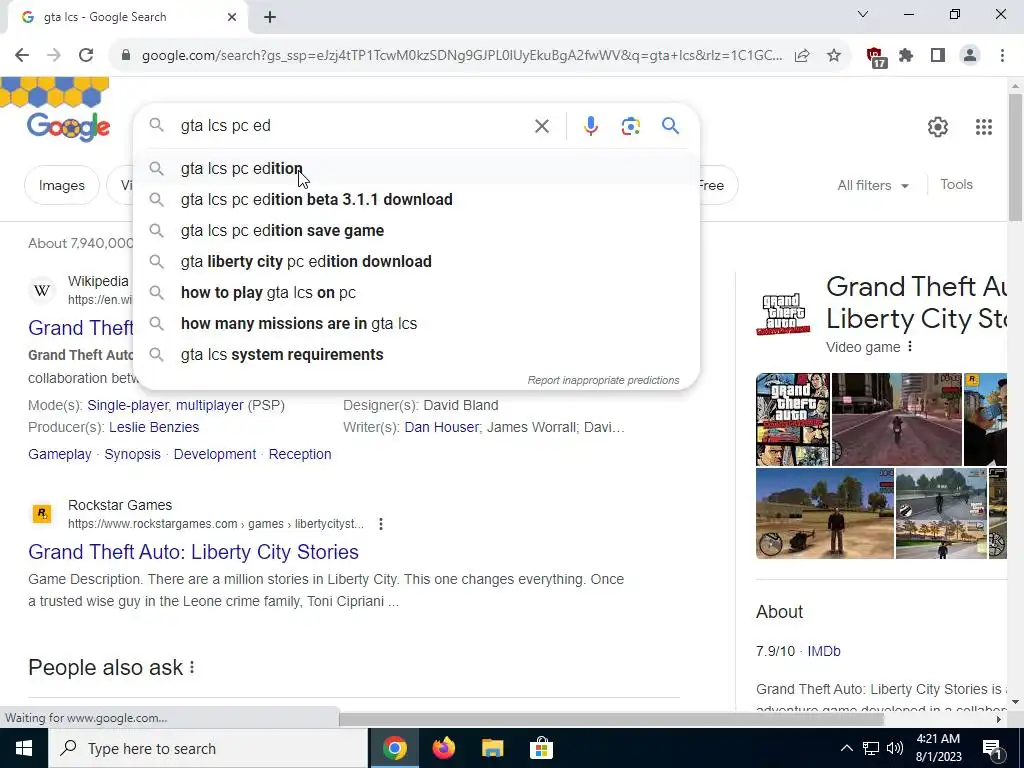1024x768 pixels.
Task: Report inappropriate predictions link
Action: coord(603,380)
